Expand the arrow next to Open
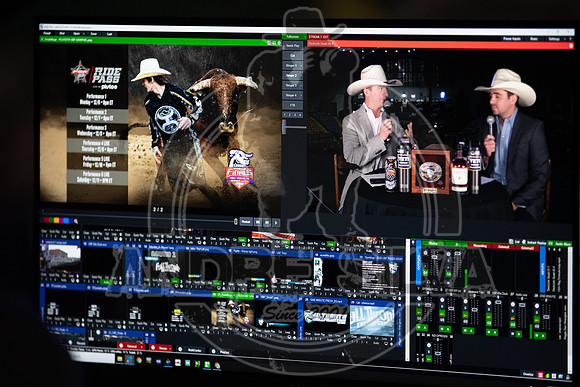The image size is (580, 387). [83, 34]
